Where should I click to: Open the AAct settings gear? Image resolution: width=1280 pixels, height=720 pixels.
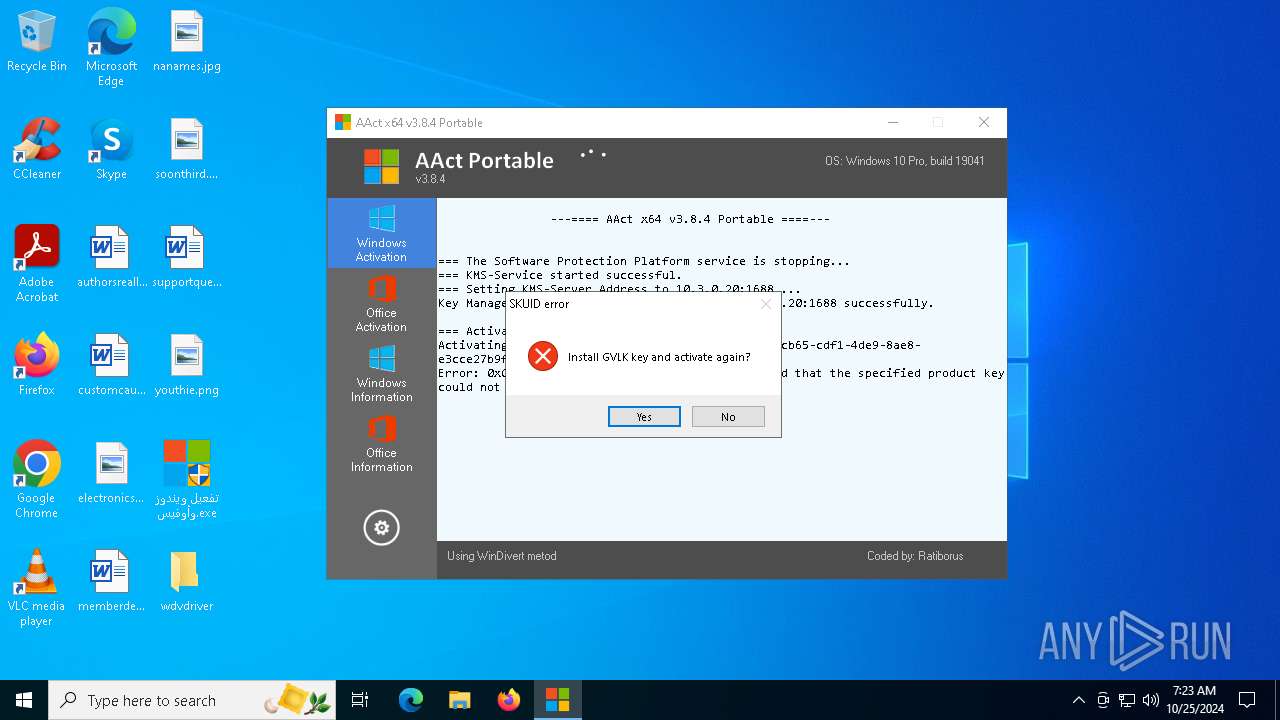tap(381, 528)
